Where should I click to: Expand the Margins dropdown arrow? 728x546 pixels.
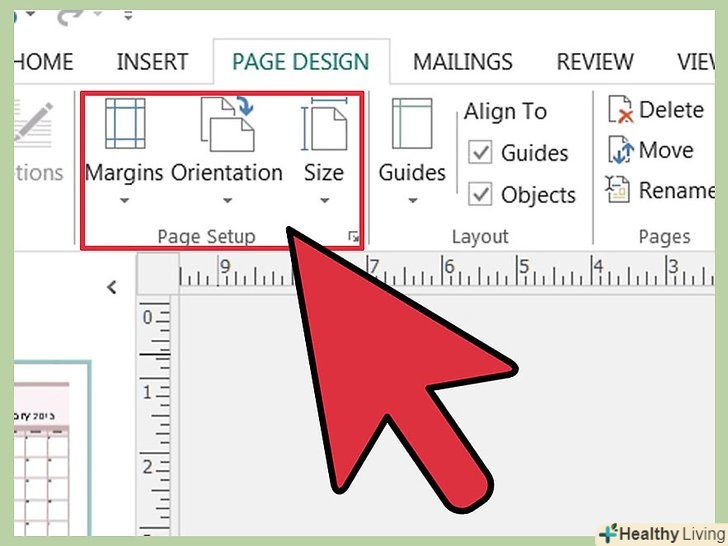(124, 201)
